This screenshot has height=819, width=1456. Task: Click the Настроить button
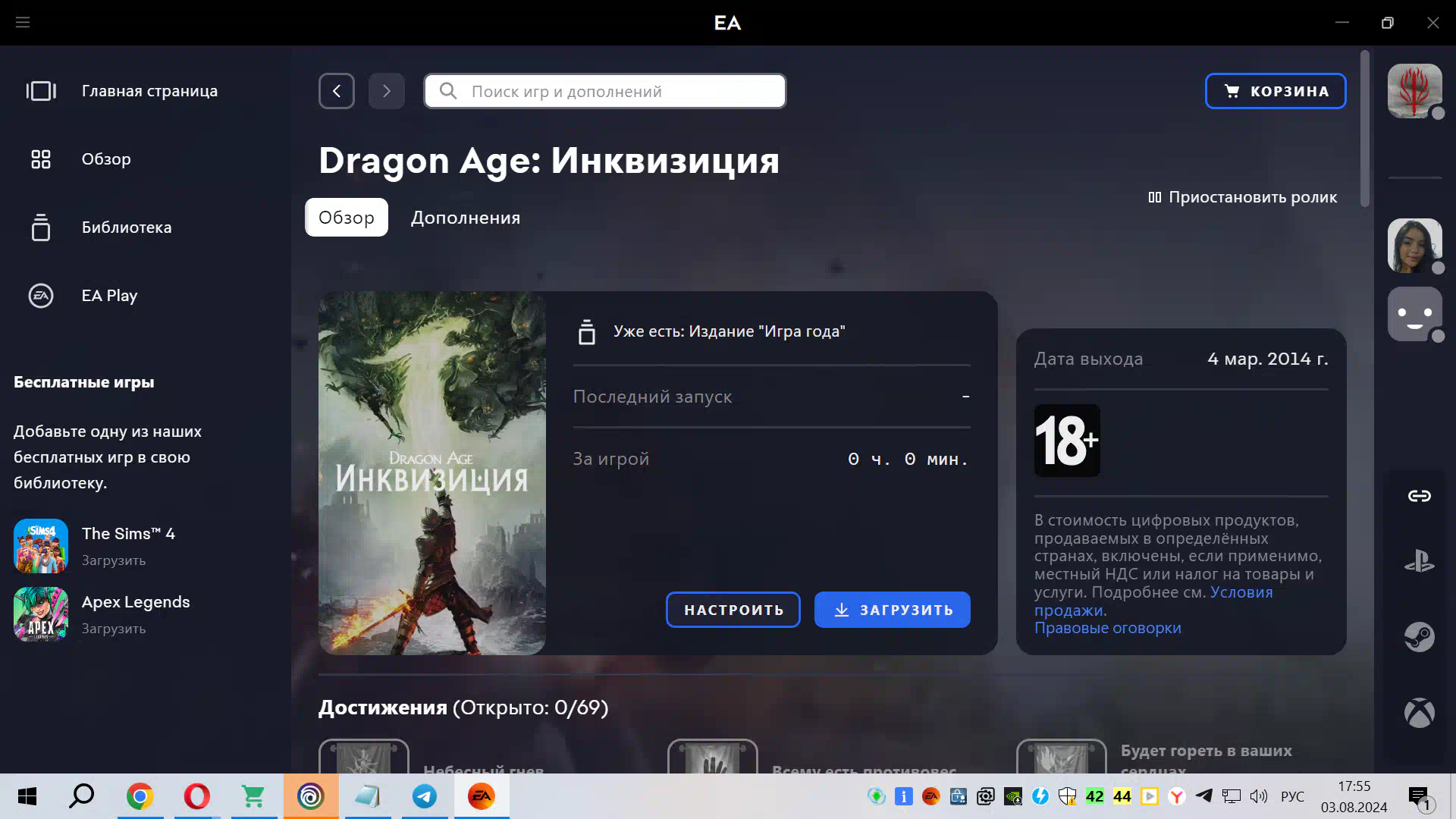[733, 610]
